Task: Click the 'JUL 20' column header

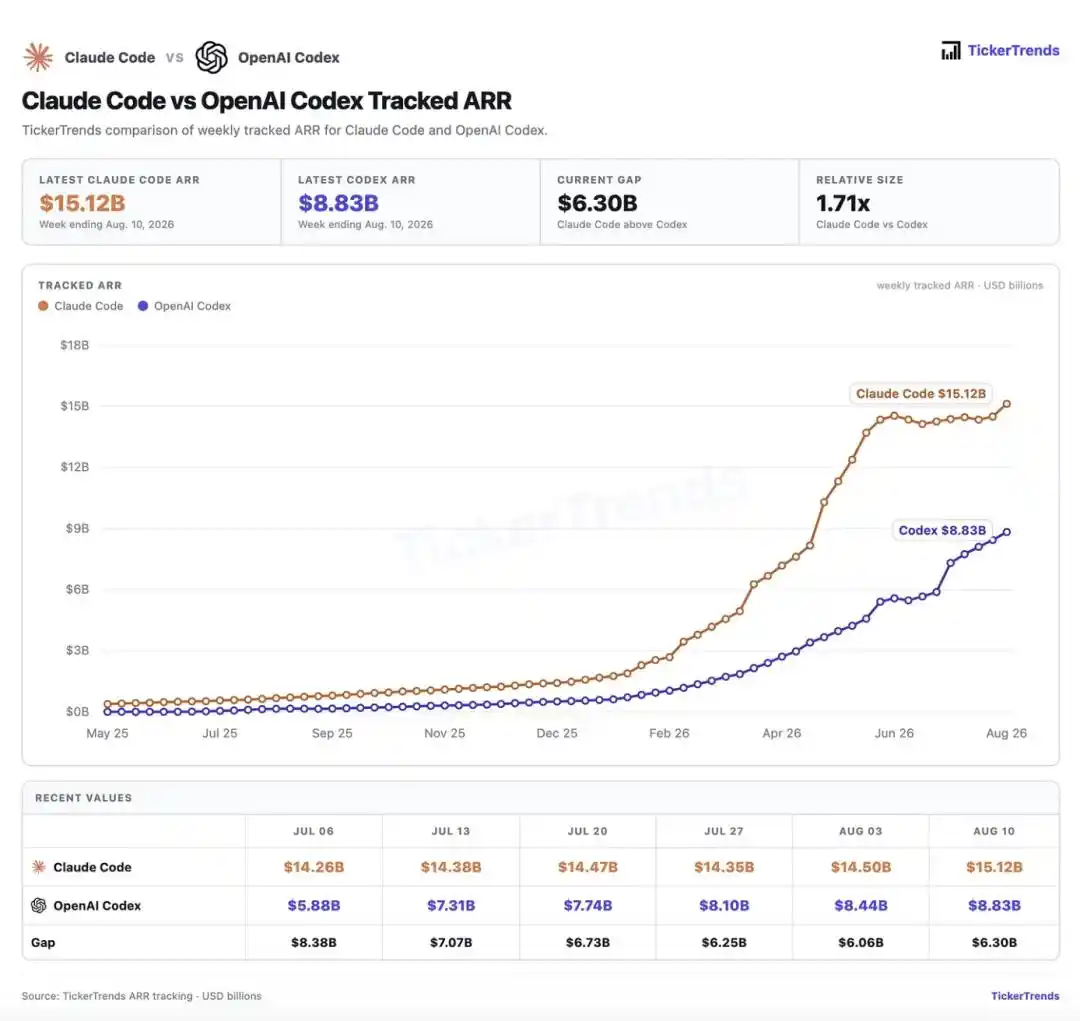Action: pyautogui.click(x=588, y=831)
